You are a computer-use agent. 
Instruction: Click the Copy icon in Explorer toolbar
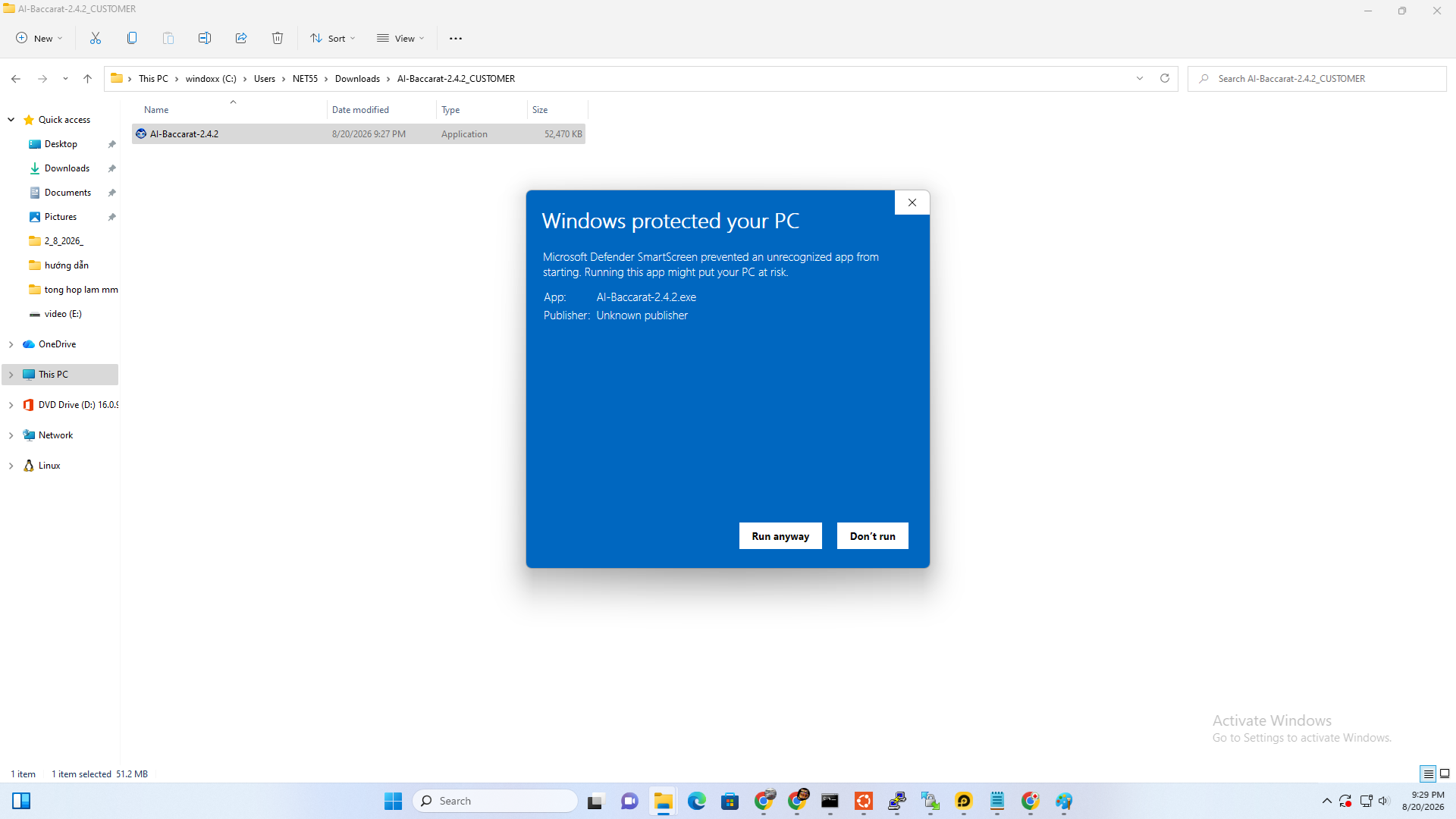pos(132,38)
